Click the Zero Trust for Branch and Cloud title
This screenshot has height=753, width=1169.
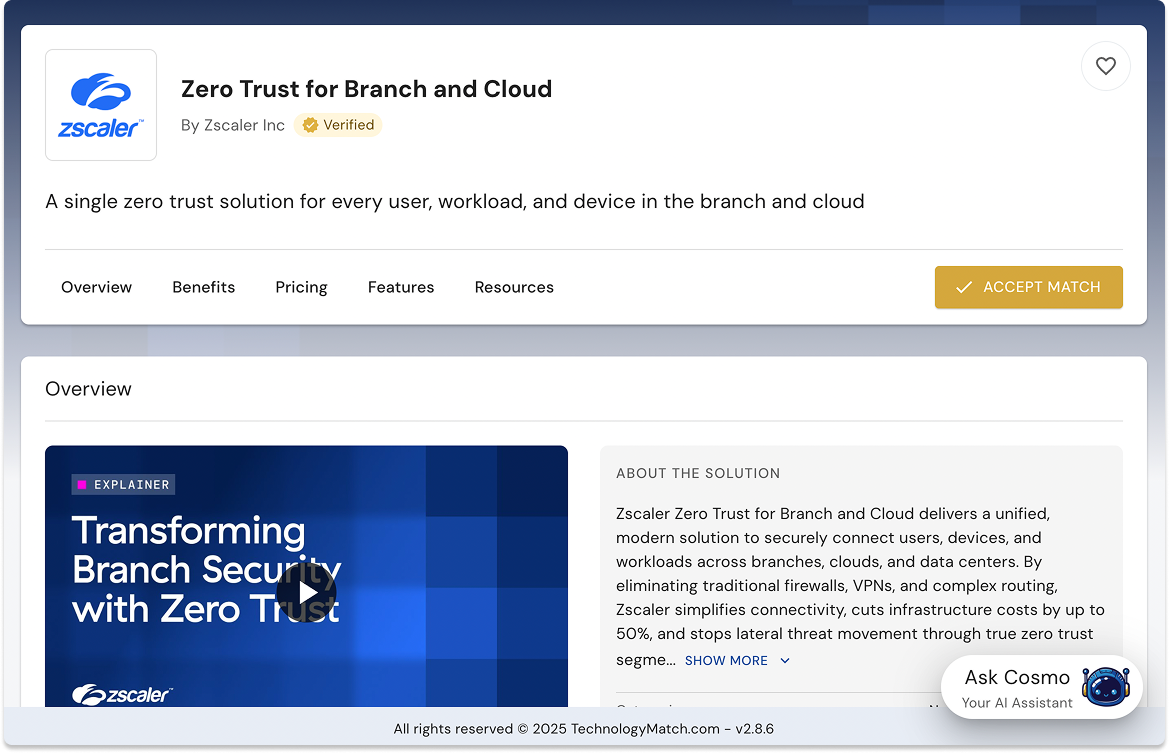(x=366, y=89)
